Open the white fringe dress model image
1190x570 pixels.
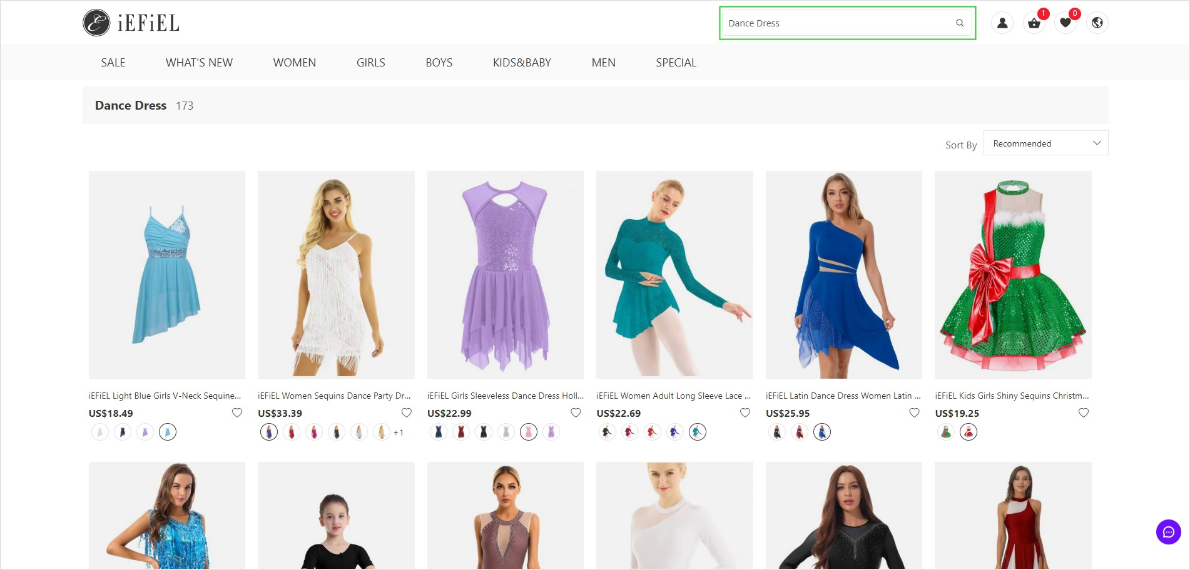pos(336,275)
